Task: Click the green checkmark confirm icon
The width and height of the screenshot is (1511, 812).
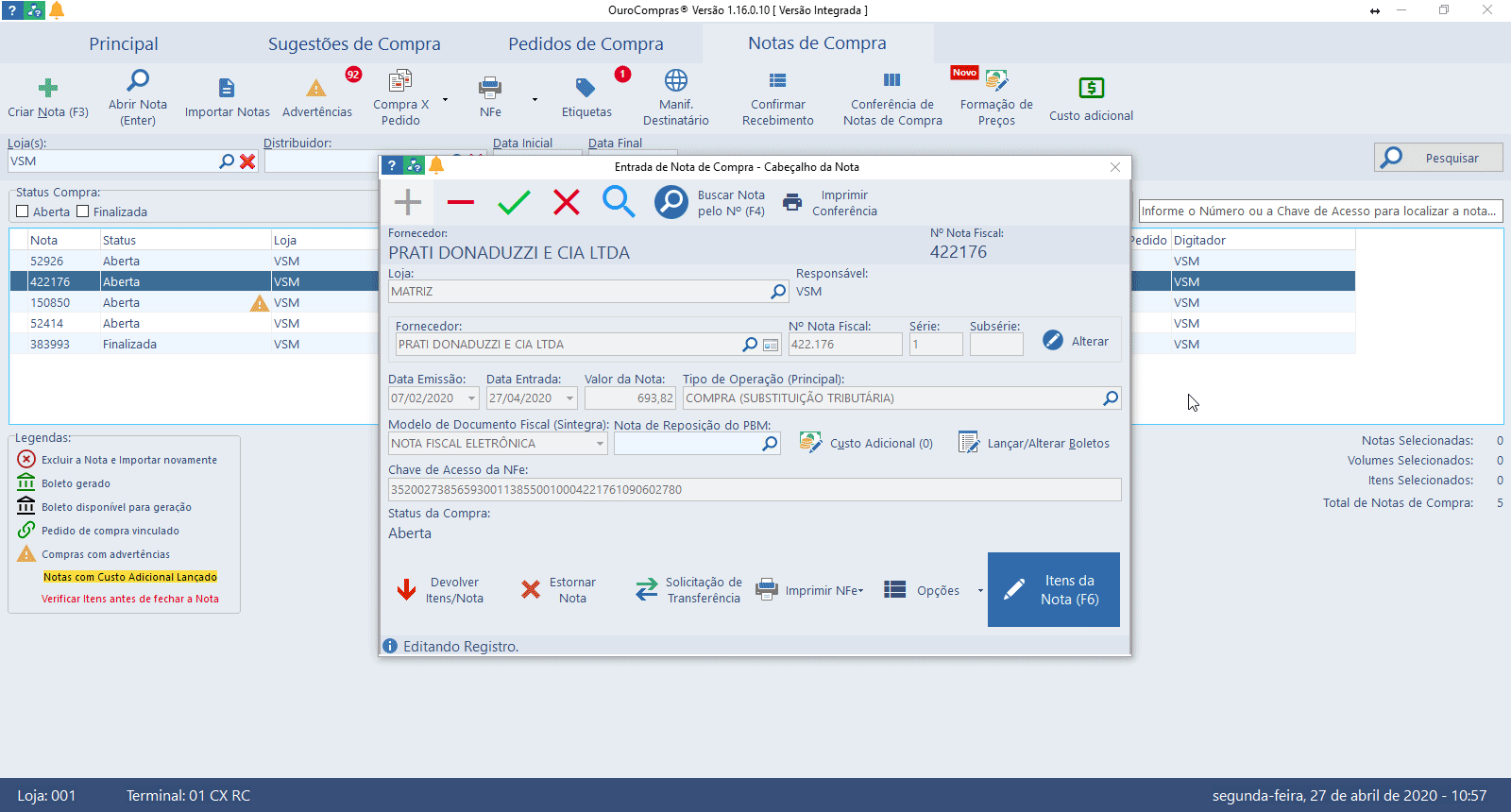Action: click(514, 202)
